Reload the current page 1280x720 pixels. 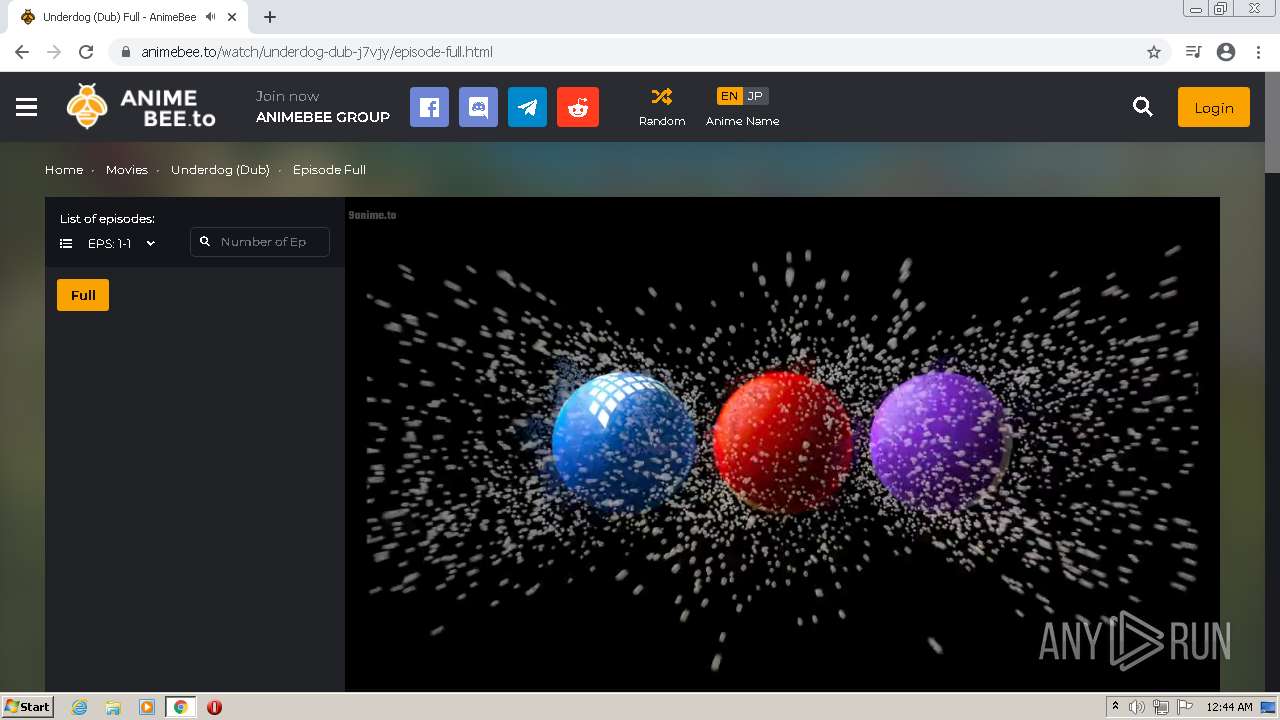pyautogui.click(x=86, y=52)
